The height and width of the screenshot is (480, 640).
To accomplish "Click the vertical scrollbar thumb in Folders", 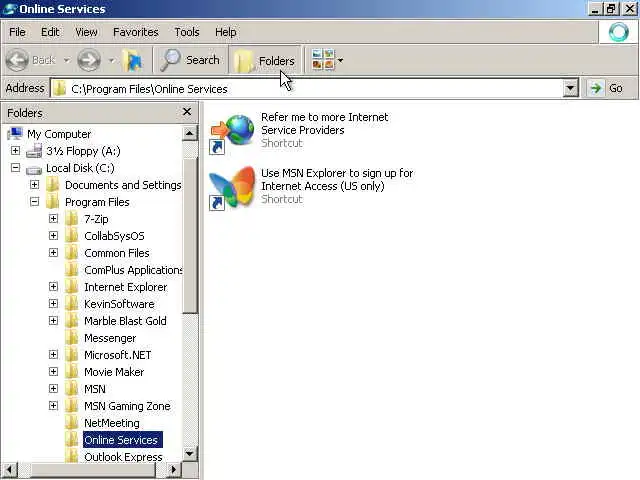I will pyautogui.click(x=189, y=236).
